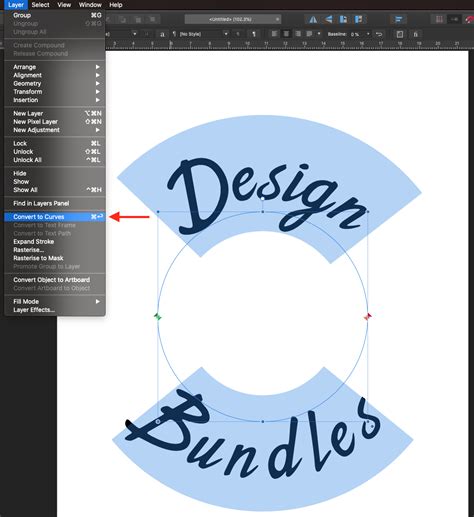Screen dimensions: 474x517
Task: Choose Rasterise... menu entry
Action: [x=55, y=250]
